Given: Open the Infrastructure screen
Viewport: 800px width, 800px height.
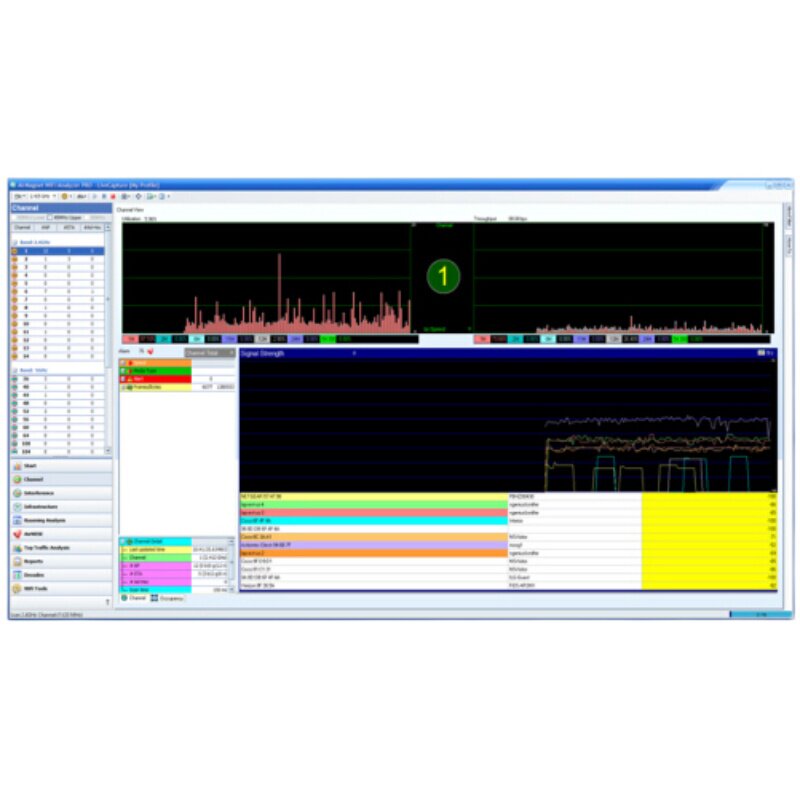Looking at the screenshot, I should coord(61,507).
